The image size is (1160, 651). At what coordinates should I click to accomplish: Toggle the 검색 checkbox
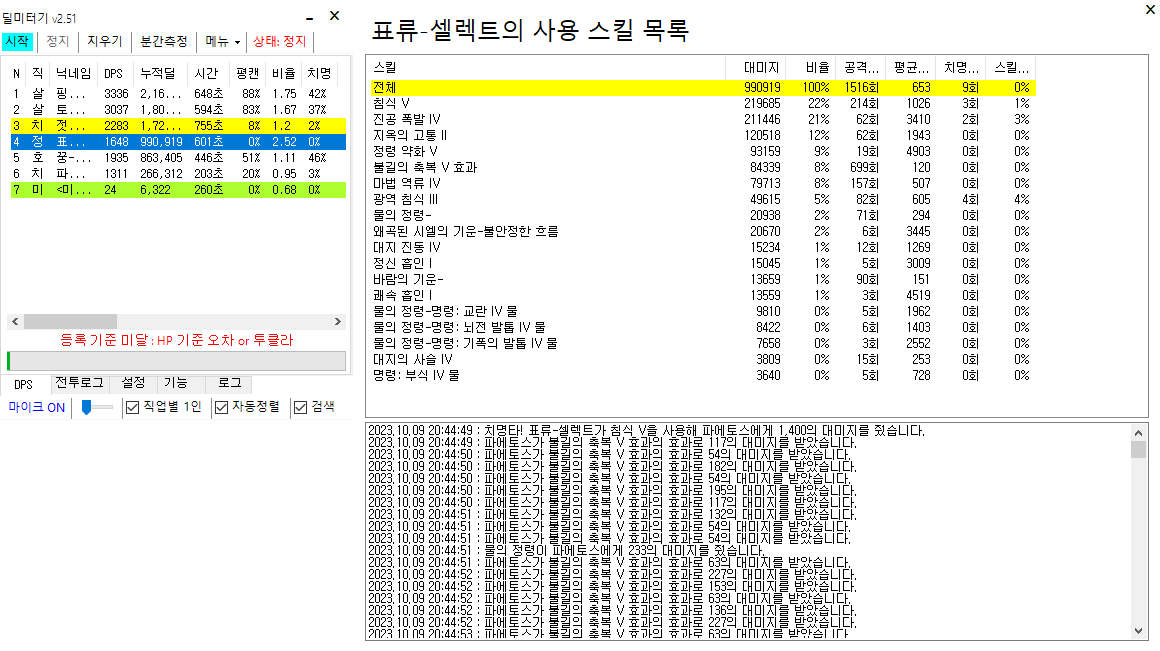coord(314,407)
